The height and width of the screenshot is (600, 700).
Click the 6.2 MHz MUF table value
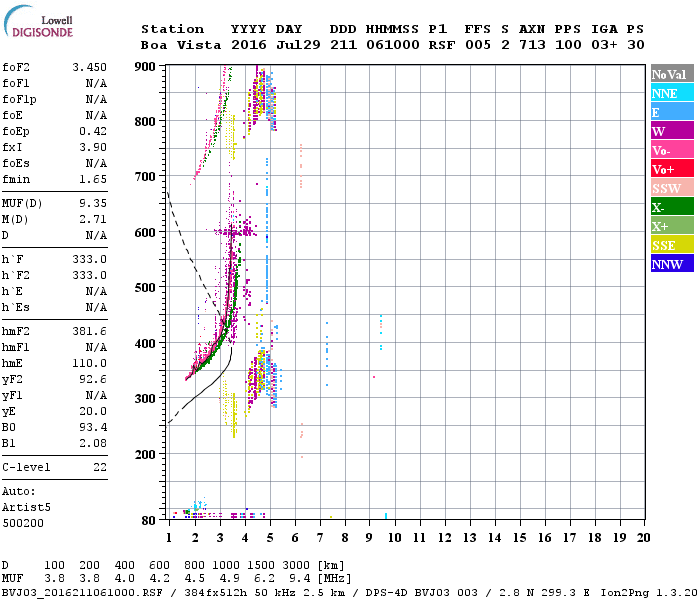(264, 579)
